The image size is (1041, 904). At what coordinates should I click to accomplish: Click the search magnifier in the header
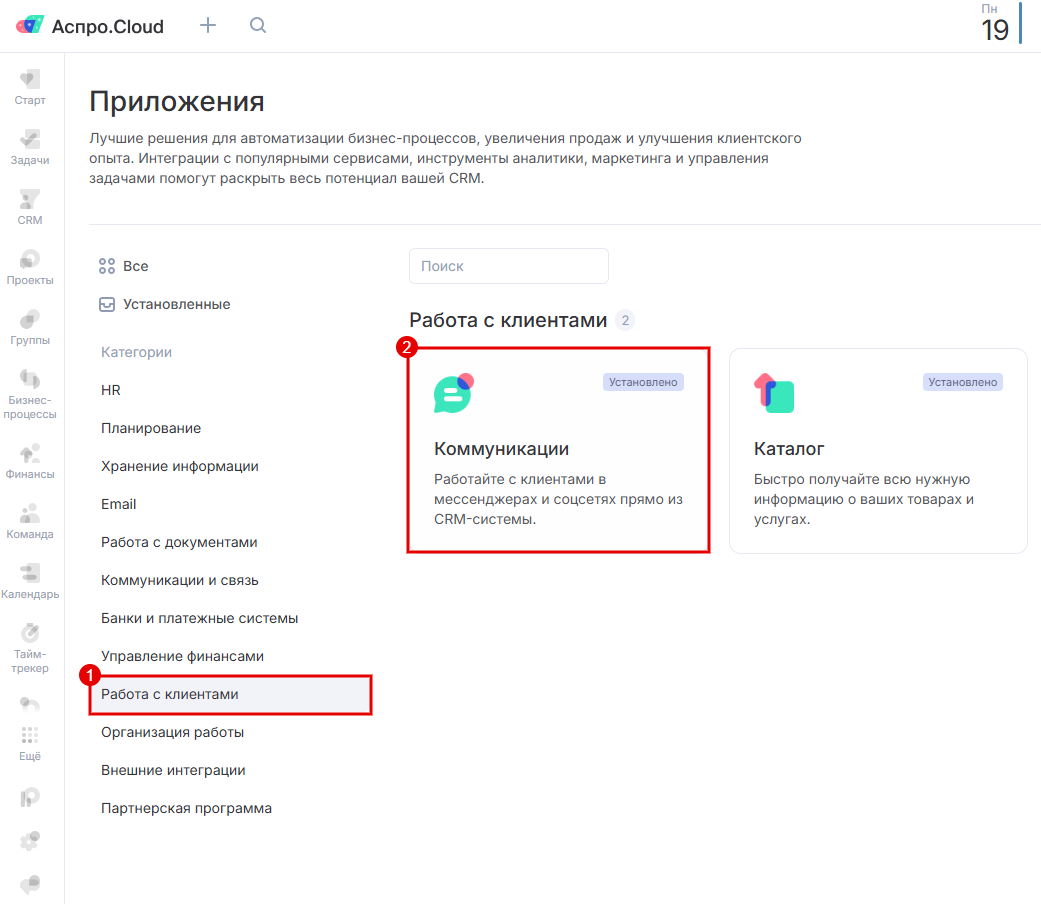258,26
